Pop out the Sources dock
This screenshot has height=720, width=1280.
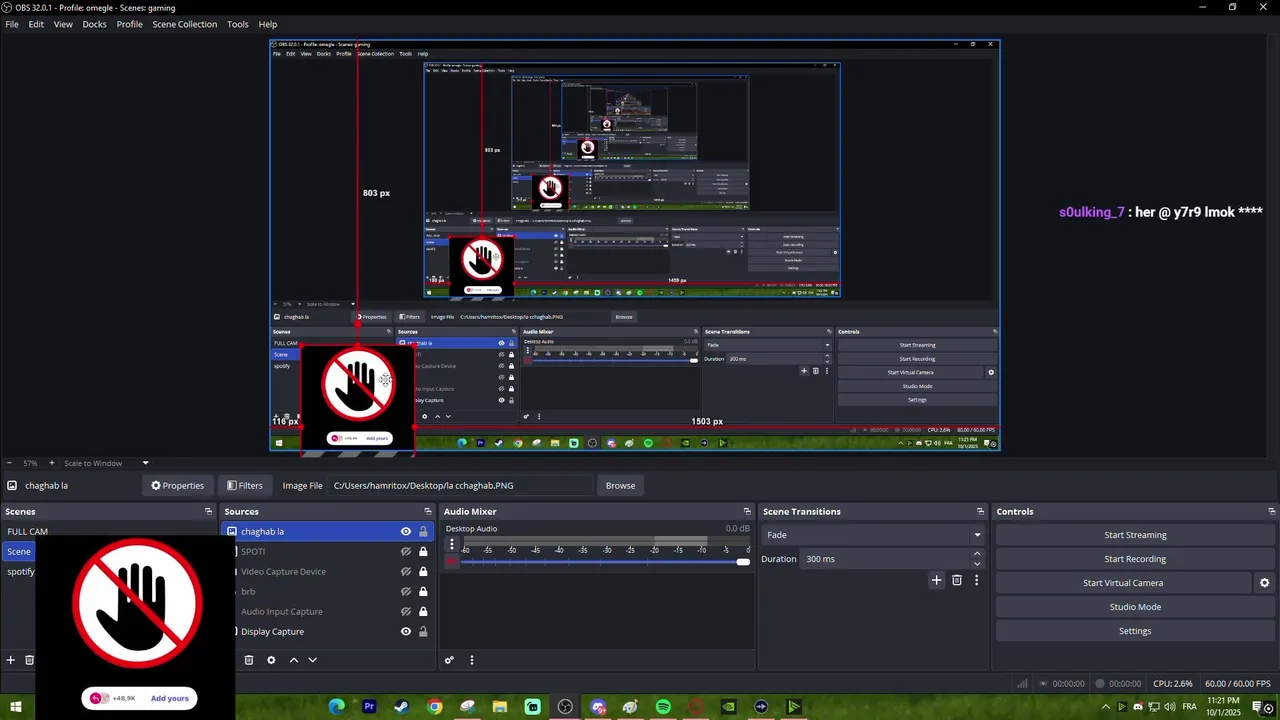tap(427, 512)
